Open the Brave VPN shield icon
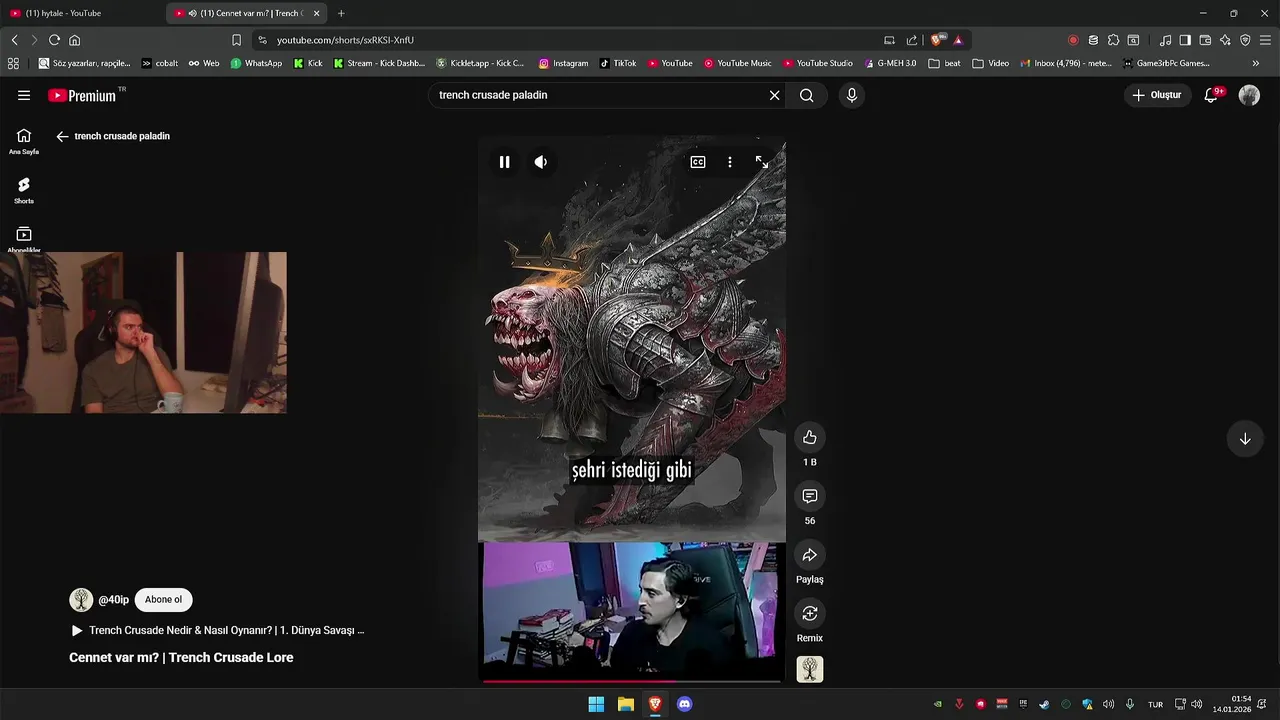1280x720 pixels. (1245, 40)
